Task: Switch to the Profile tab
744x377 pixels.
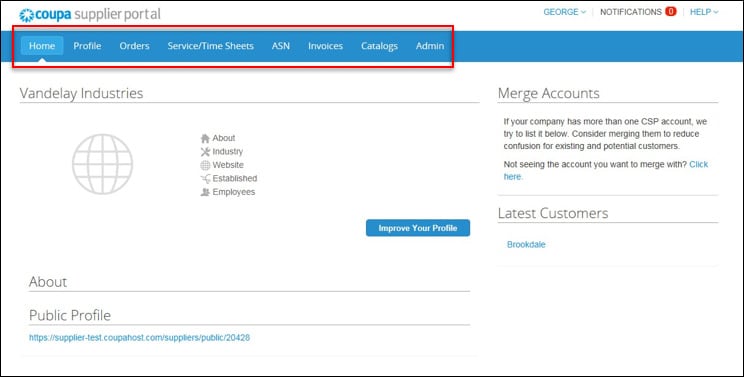Action: coord(87,46)
